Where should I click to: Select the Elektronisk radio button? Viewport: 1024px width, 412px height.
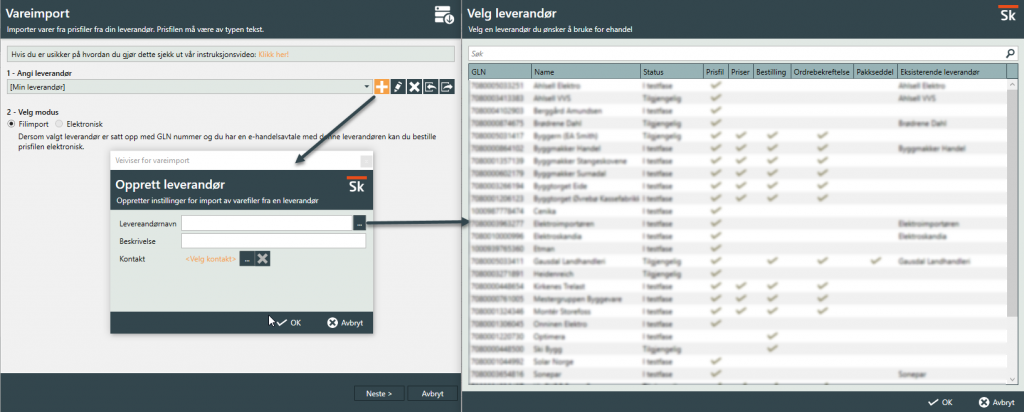[x=58, y=124]
